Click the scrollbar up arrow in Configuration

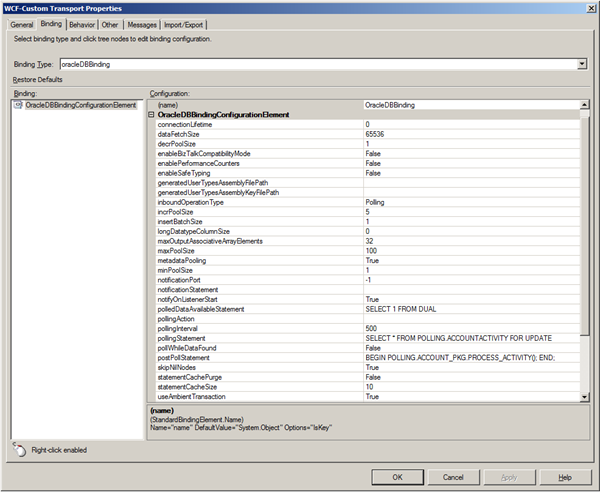(x=584, y=104)
